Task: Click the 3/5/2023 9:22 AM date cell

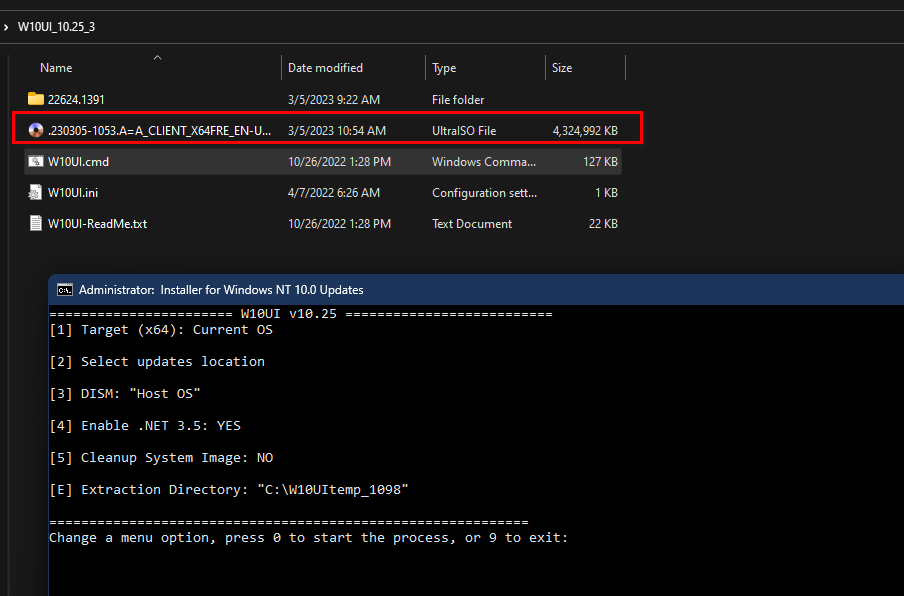Action: pos(334,100)
